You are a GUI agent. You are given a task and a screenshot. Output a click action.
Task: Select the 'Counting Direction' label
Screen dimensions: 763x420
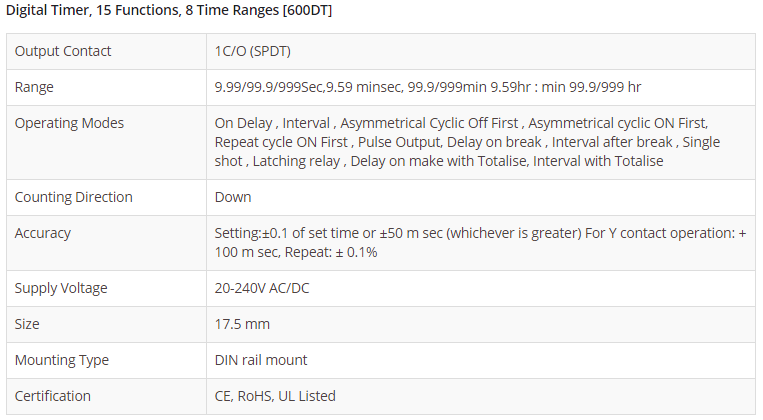73,197
